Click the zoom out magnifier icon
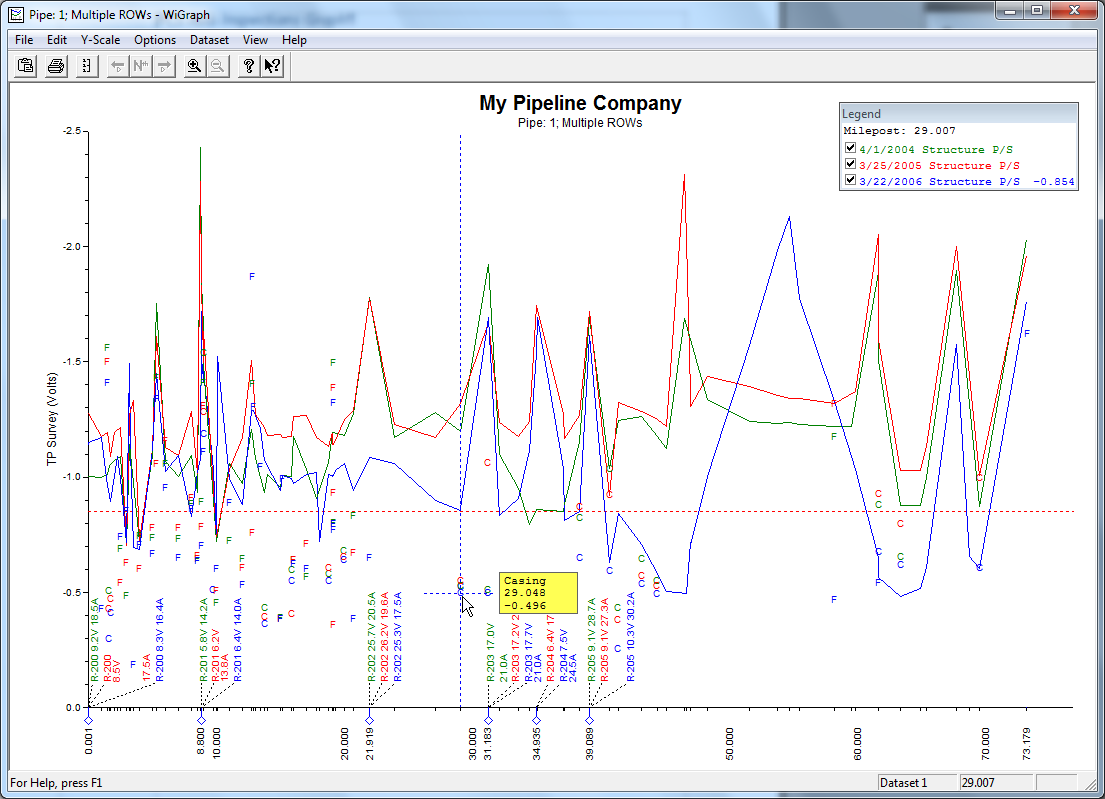 [x=217, y=66]
